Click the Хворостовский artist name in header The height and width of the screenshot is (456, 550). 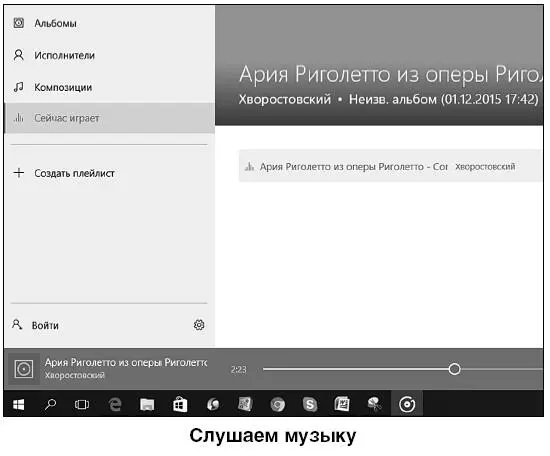pyautogui.click(x=285, y=100)
